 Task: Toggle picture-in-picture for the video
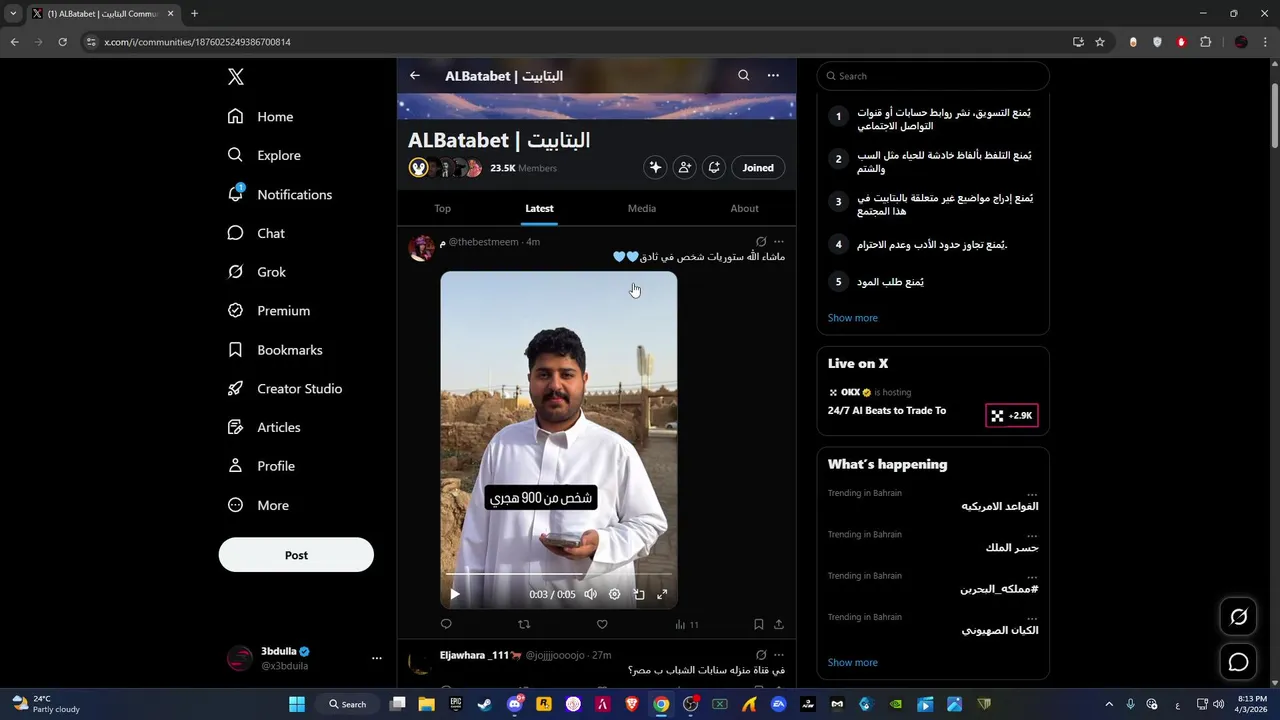(639, 594)
